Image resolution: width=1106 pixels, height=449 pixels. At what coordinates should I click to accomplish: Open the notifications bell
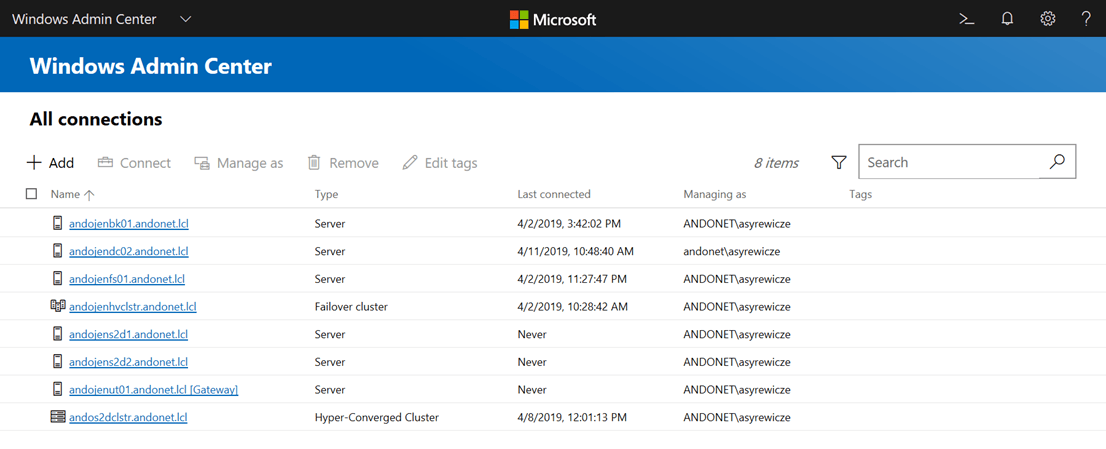pos(1007,19)
